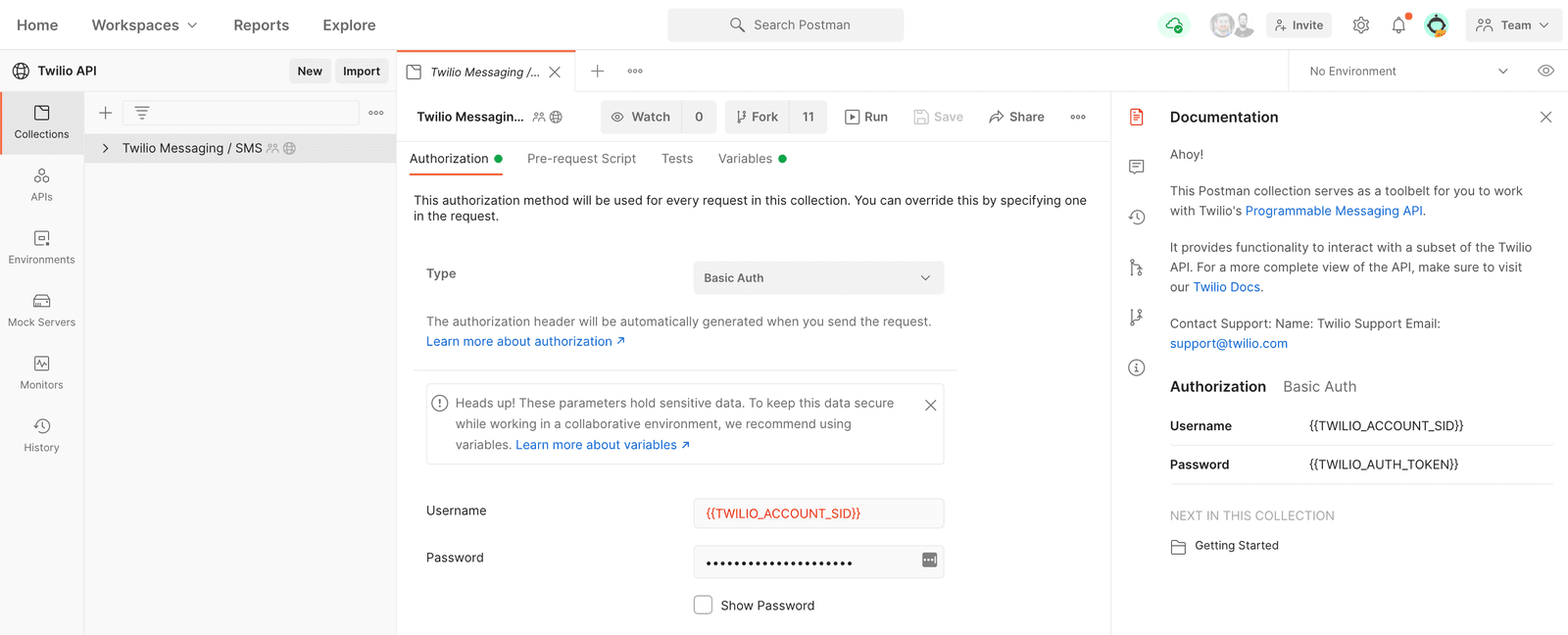Click the Search Postman field
1568x635 pixels.
pyautogui.click(x=786, y=25)
